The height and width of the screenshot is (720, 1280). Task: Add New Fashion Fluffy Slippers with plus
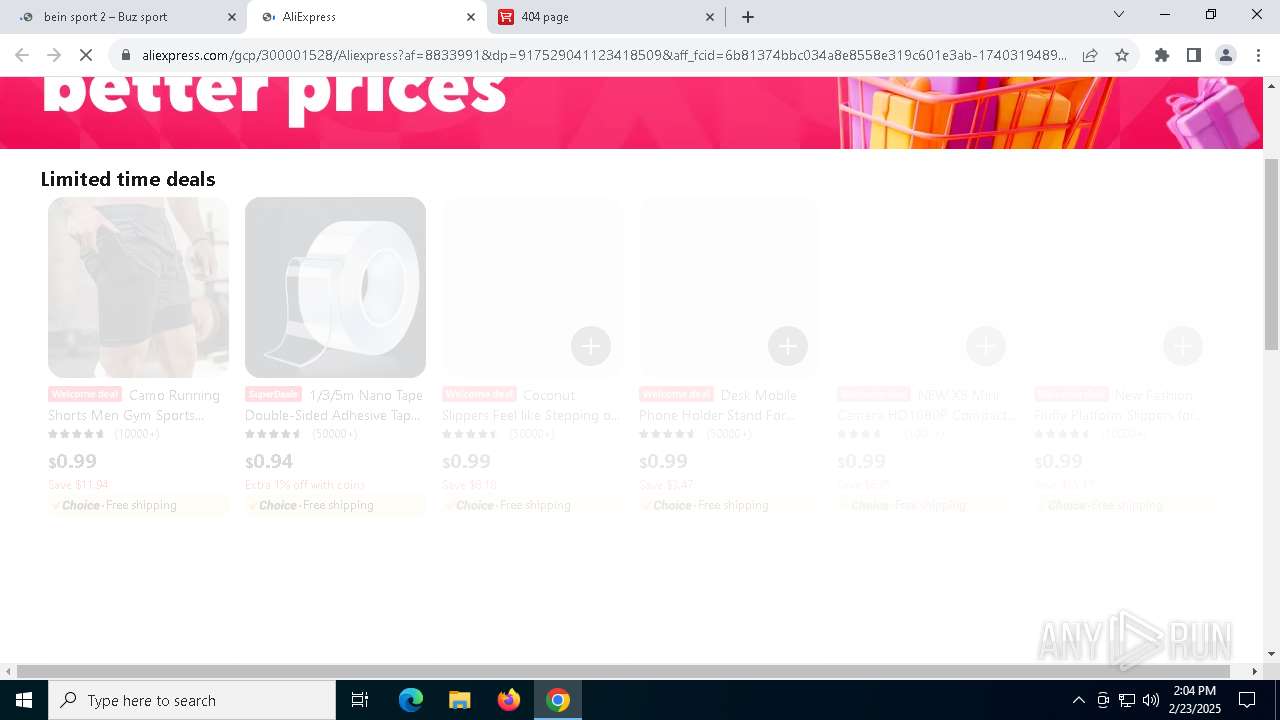coord(1182,346)
